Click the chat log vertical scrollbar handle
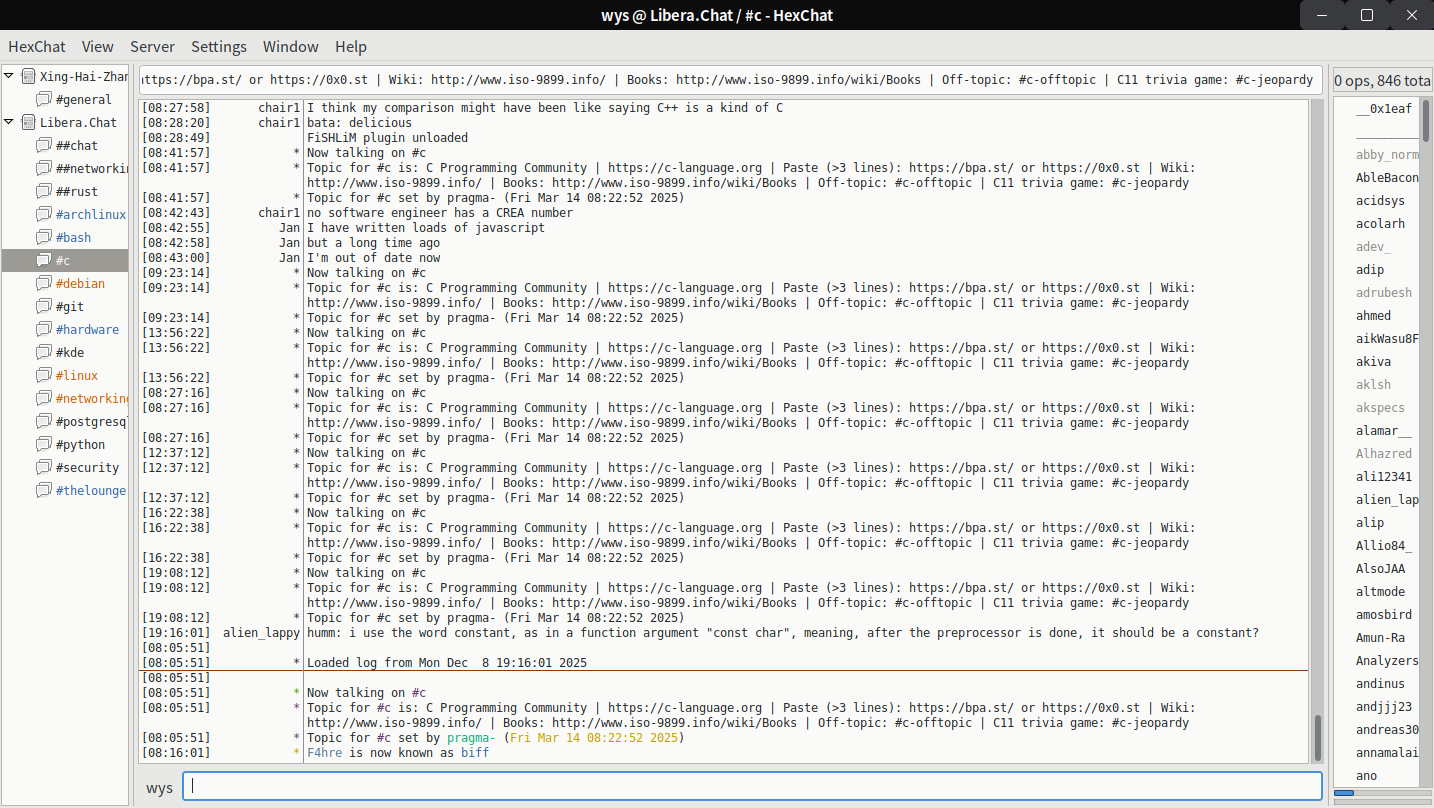The width and height of the screenshot is (1434, 808). click(x=1317, y=737)
